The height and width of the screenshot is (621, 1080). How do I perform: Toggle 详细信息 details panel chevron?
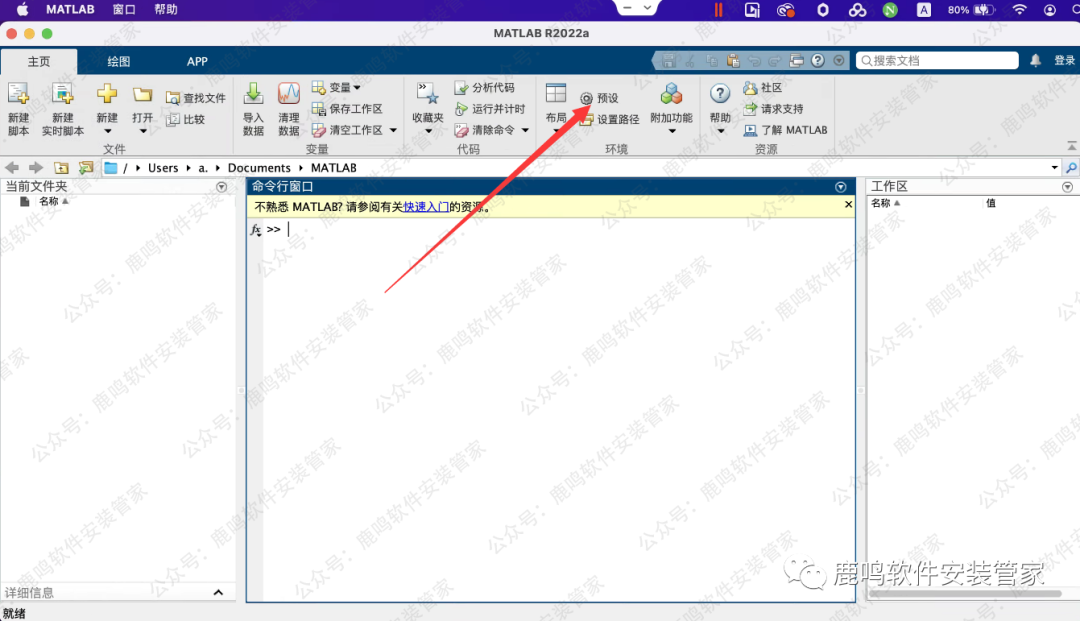point(219,593)
